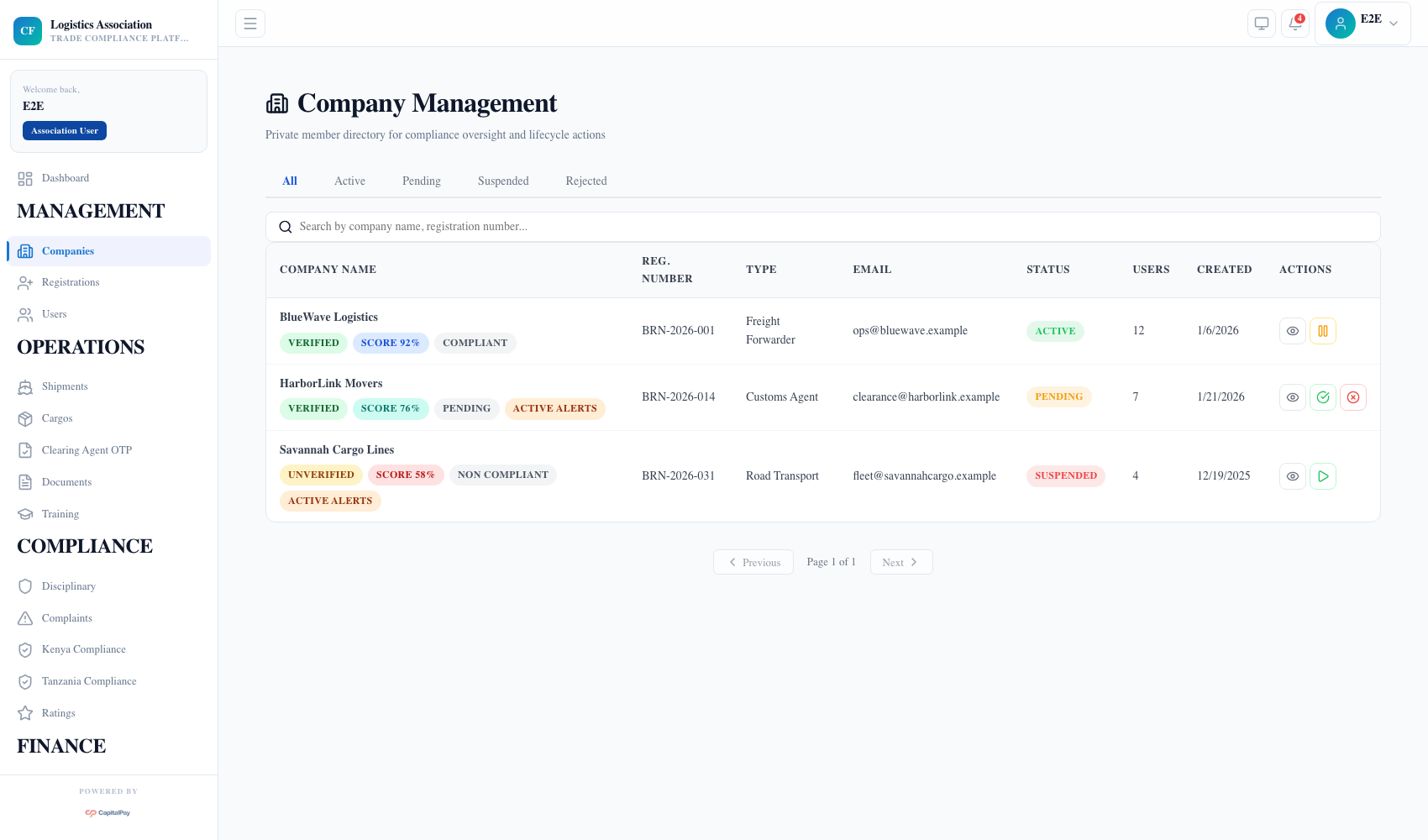The height and width of the screenshot is (840, 1428).
Task: Switch to the Suspended tab
Action: point(503,181)
